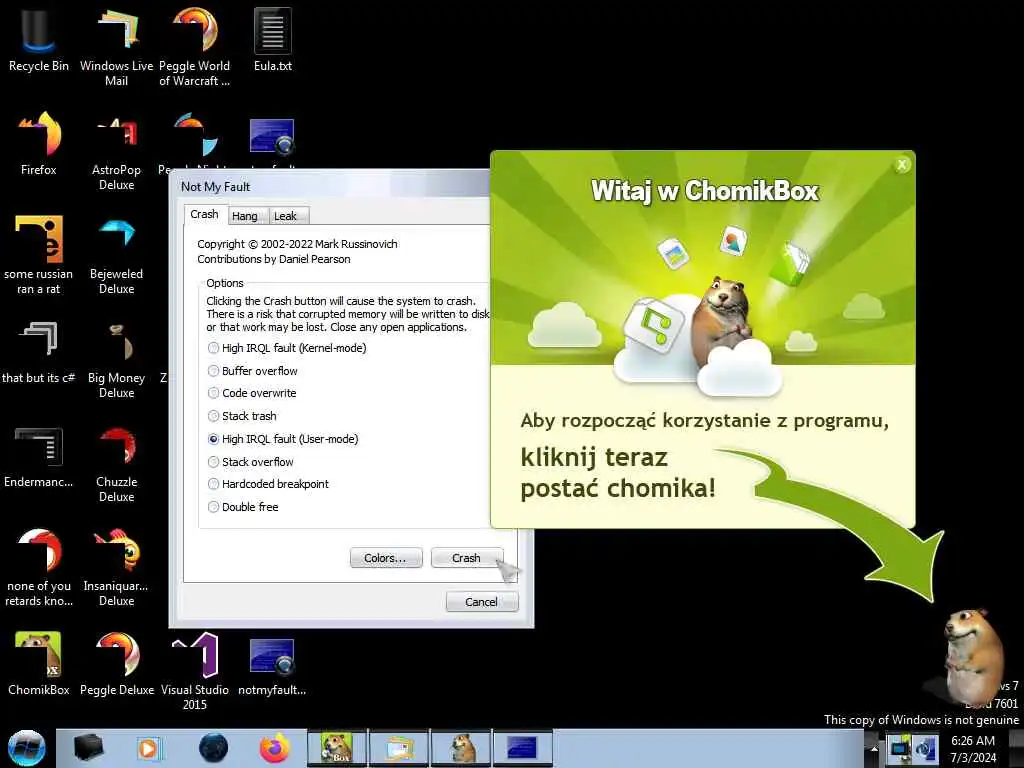This screenshot has height=768, width=1024.
Task: Select the Buffer overflow option
Action: tap(253, 371)
